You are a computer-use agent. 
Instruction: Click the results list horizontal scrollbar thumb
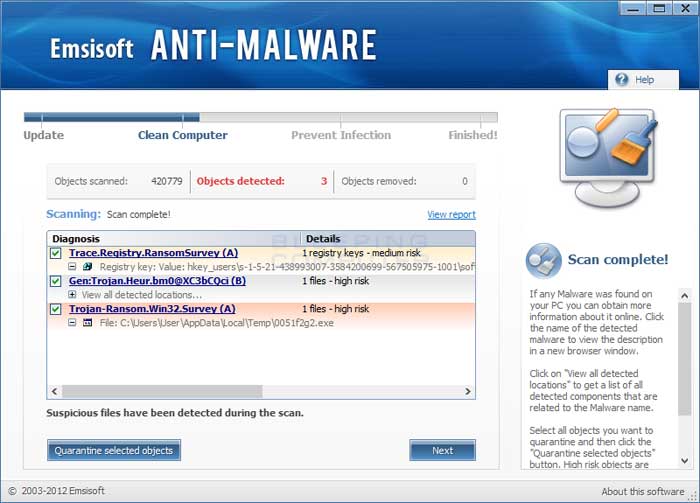coord(162,391)
